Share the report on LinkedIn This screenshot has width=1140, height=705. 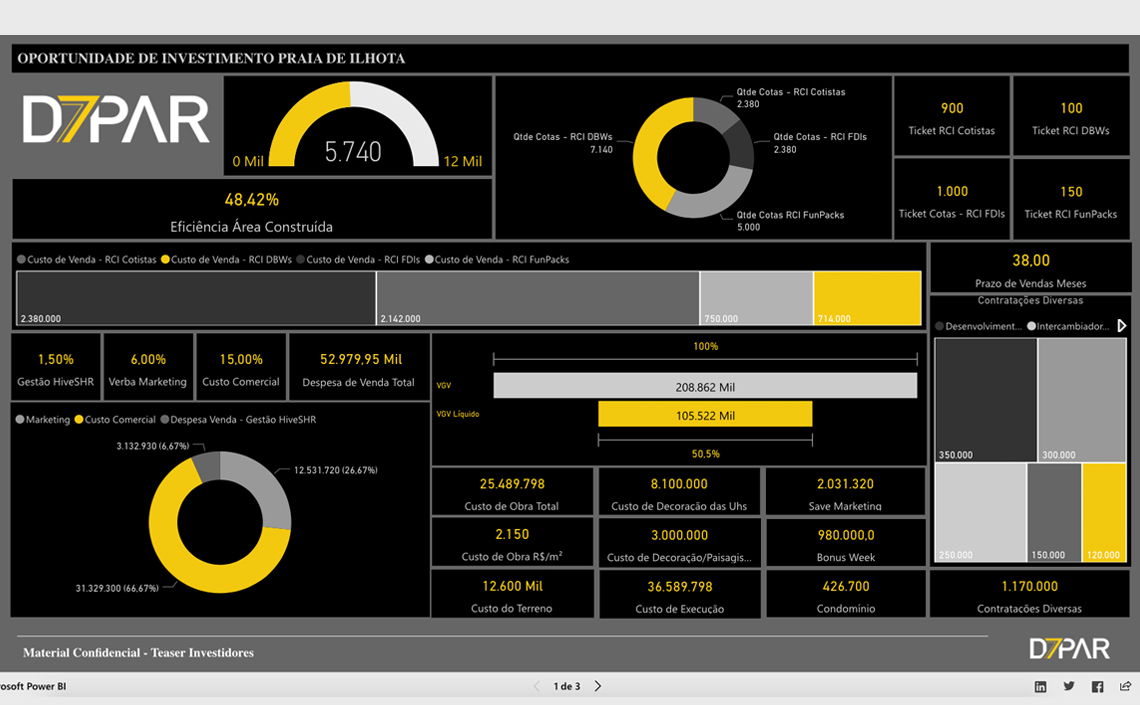click(x=1041, y=687)
